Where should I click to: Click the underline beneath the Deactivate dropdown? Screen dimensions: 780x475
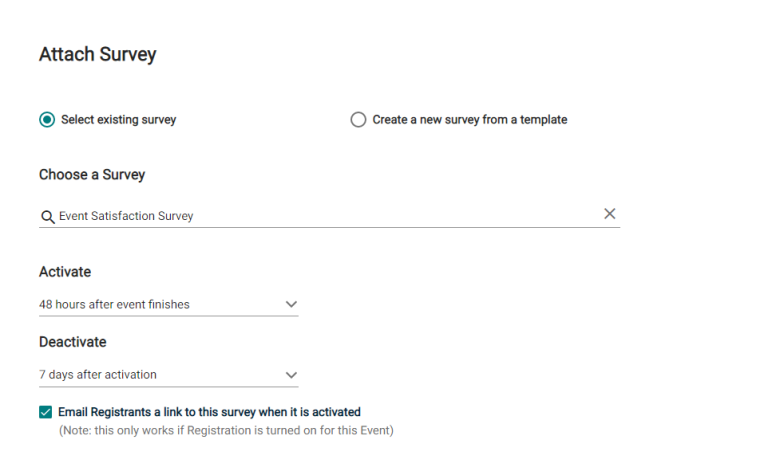point(169,386)
